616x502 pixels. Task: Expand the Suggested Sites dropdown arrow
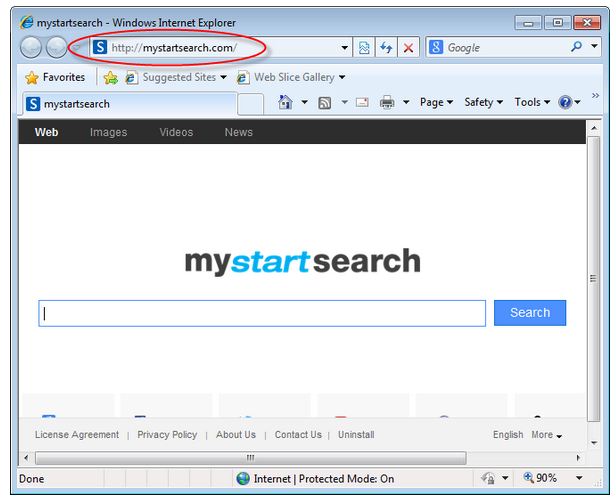[x=223, y=77]
